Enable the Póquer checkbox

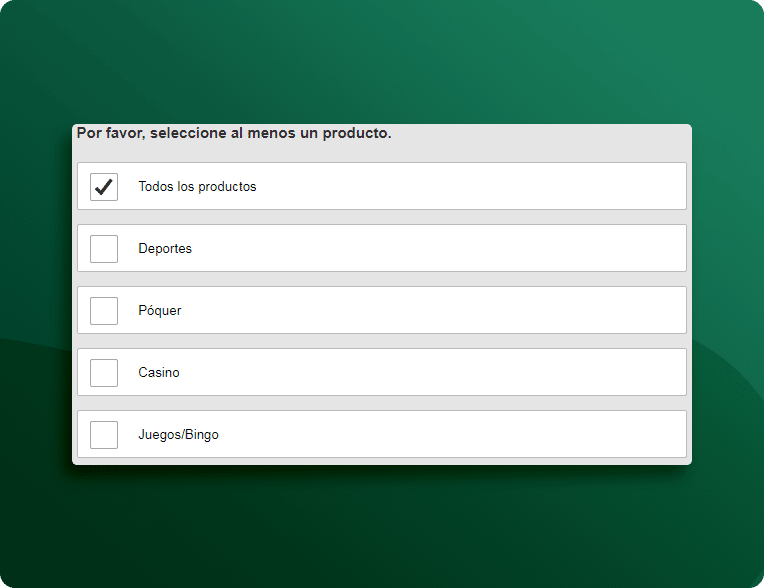(x=104, y=311)
